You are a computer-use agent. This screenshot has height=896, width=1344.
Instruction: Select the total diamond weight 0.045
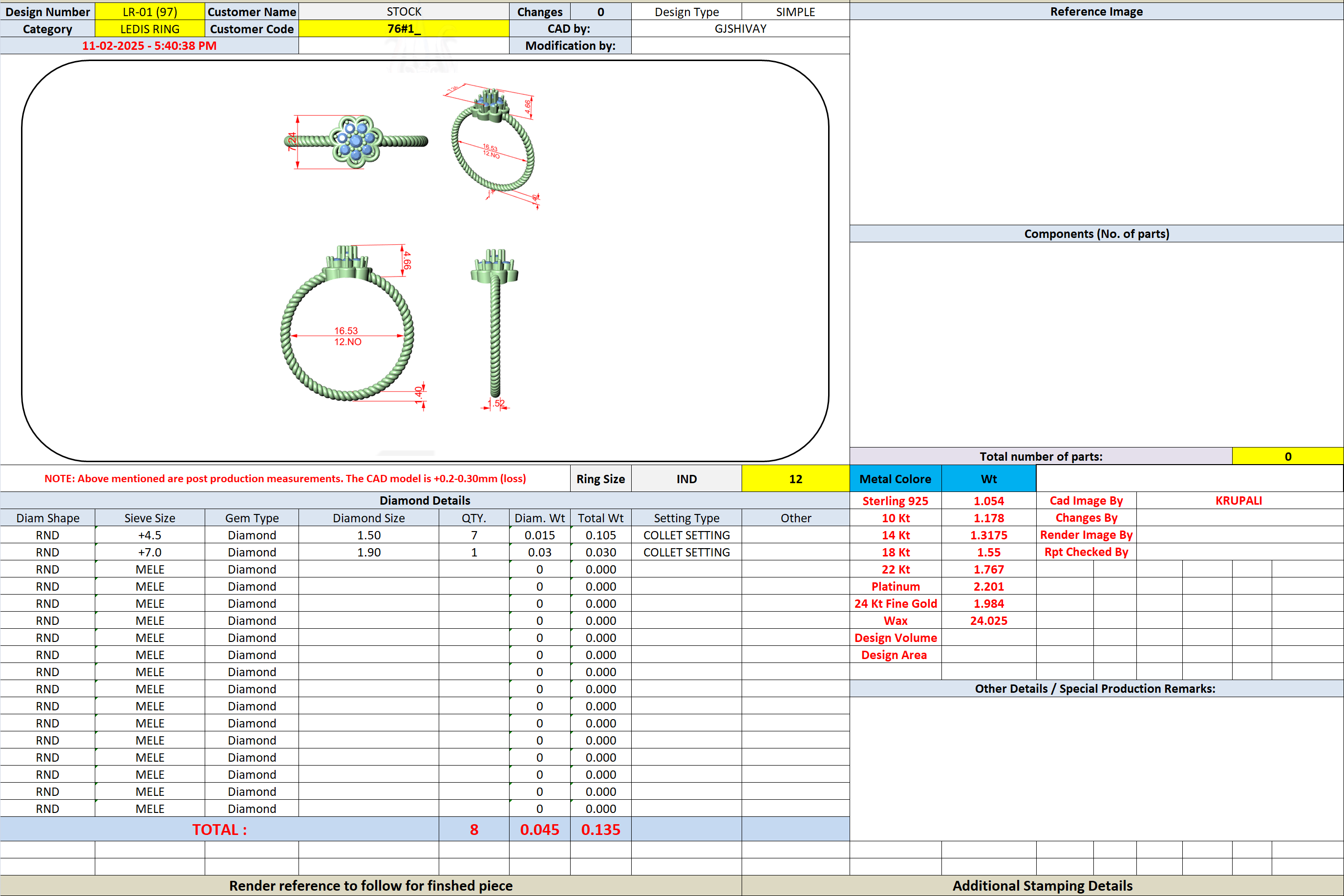point(539,829)
